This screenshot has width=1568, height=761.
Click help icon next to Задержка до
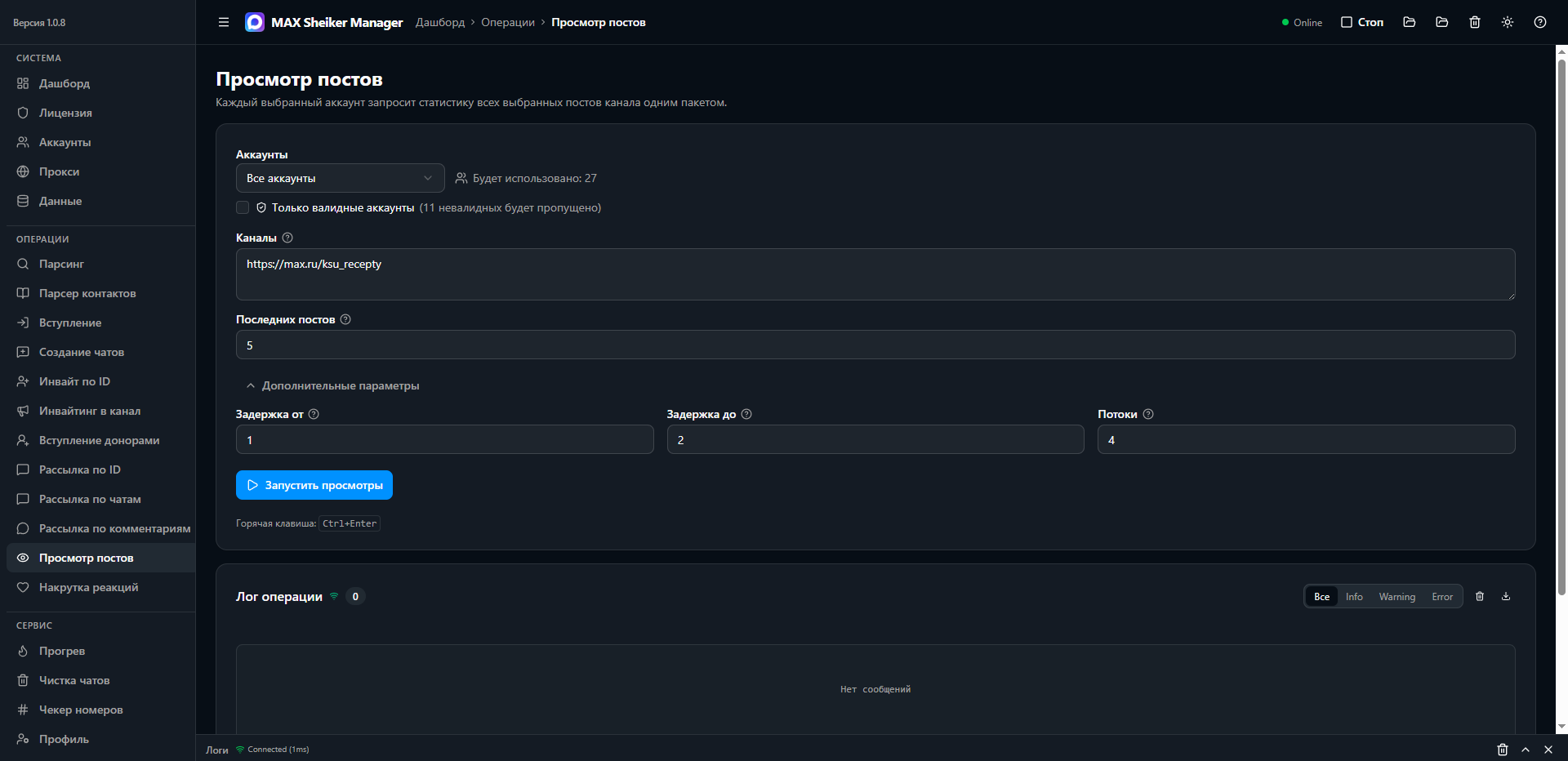click(x=746, y=414)
